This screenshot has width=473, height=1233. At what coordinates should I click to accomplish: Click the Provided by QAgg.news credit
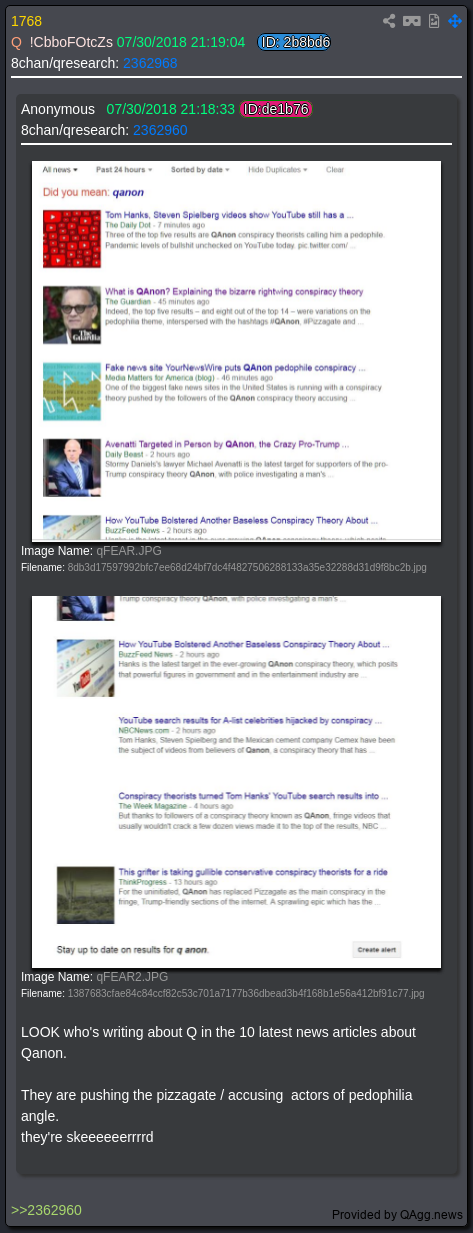(398, 1215)
